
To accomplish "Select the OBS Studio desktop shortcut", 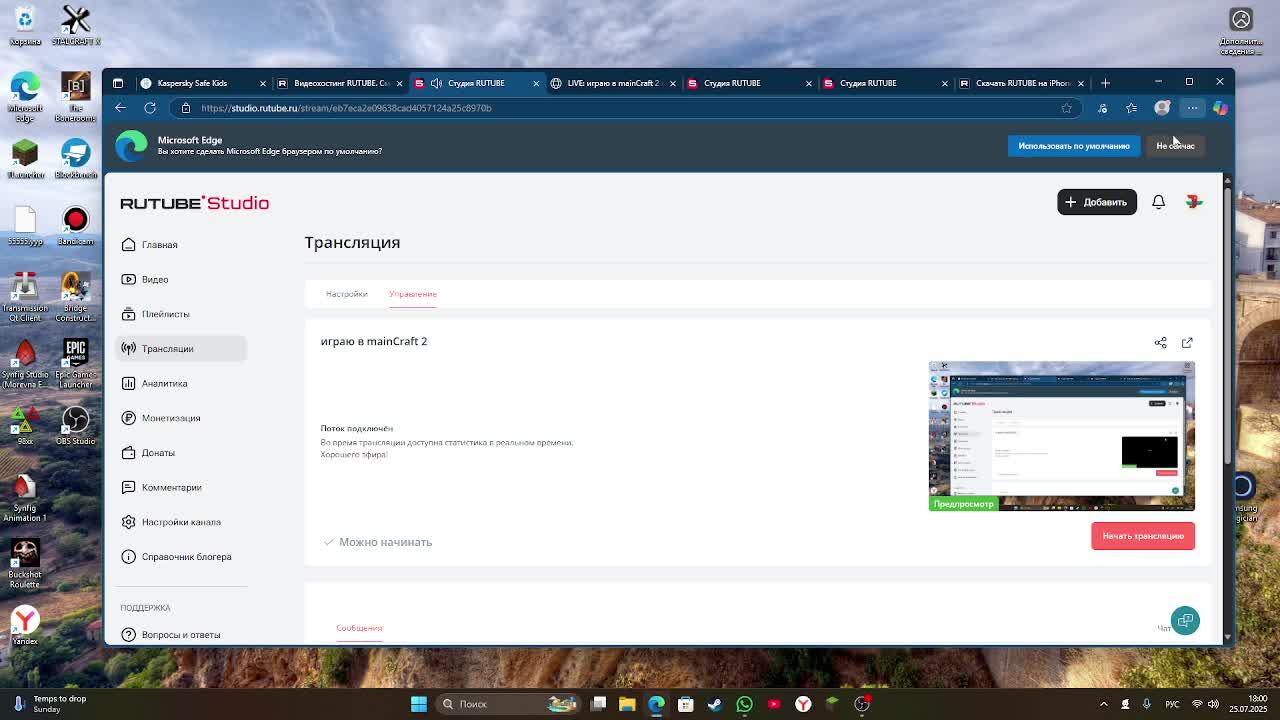I will pyautogui.click(x=75, y=424).
